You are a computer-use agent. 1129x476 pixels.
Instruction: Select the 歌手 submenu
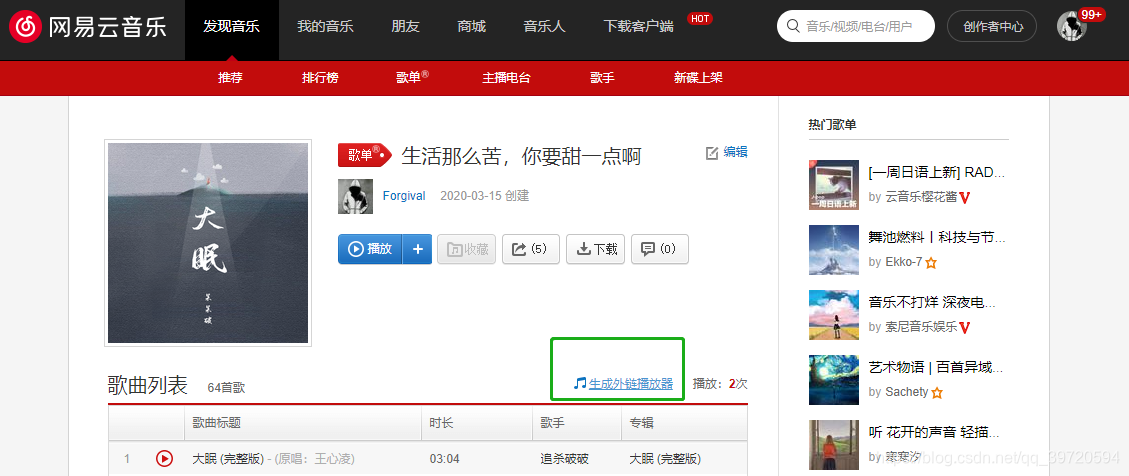[x=602, y=78]
